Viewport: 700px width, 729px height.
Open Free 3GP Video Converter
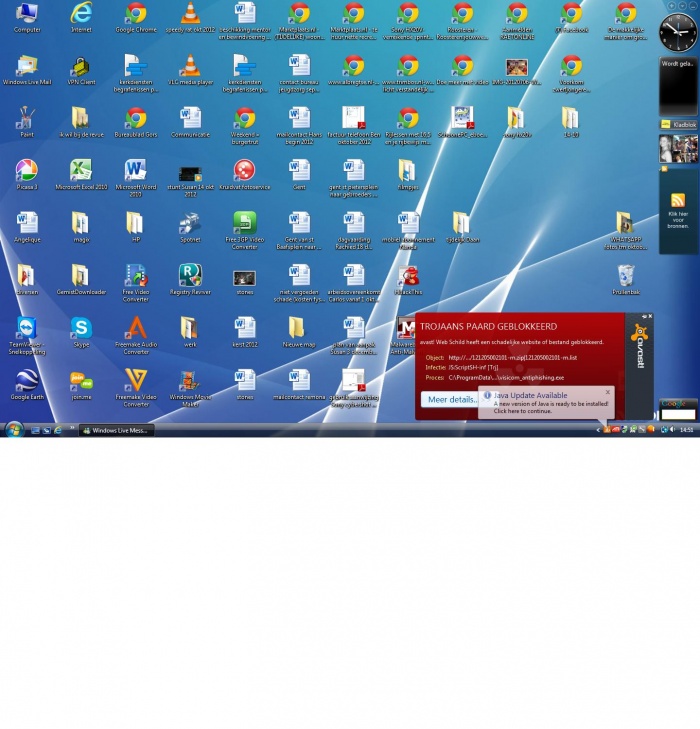click(244, 231)
